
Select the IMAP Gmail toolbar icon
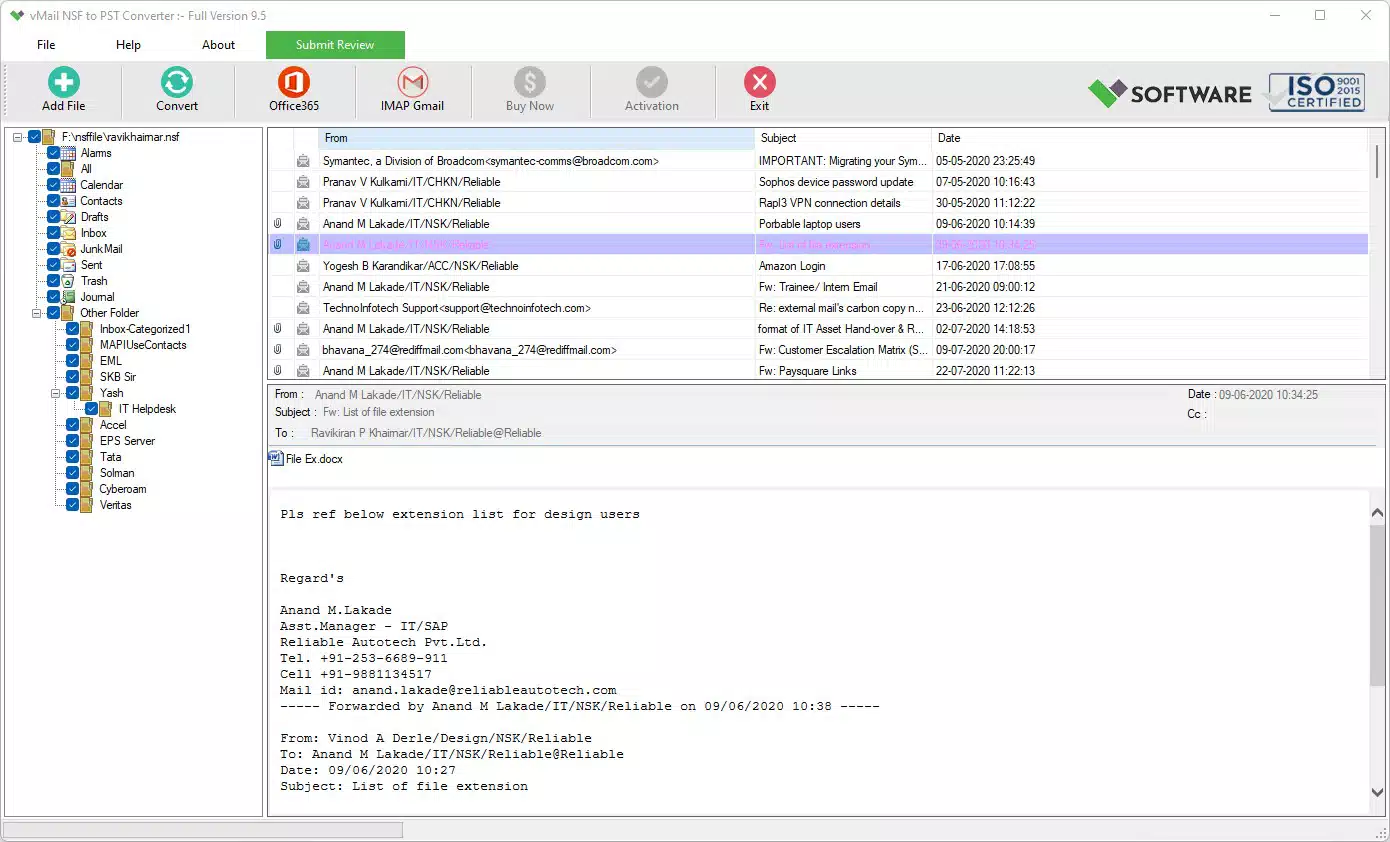pos(412,82)
